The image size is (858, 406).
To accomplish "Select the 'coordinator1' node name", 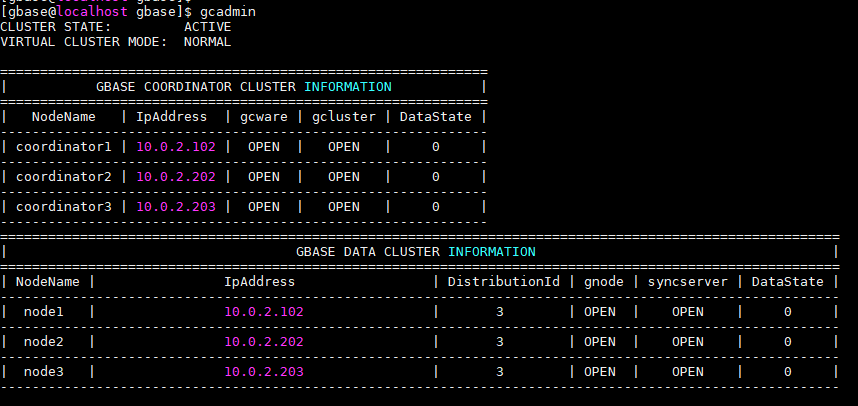I will (63, 147).
